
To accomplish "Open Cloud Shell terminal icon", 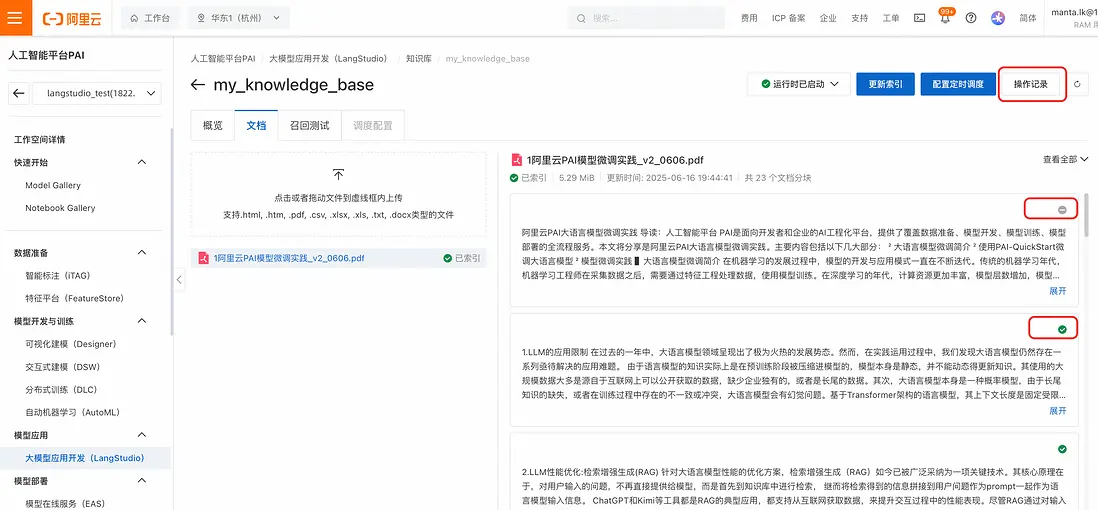I will pos(920,18).
